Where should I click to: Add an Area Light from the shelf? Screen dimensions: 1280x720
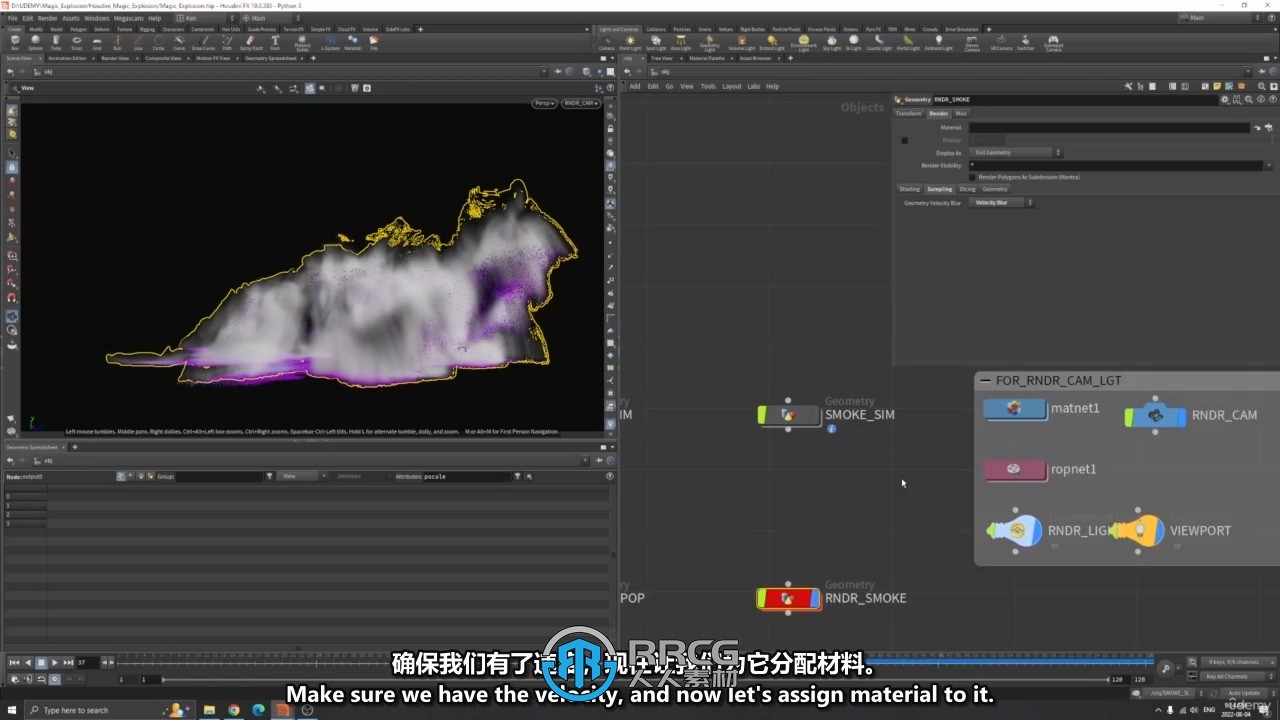point(681,43)
